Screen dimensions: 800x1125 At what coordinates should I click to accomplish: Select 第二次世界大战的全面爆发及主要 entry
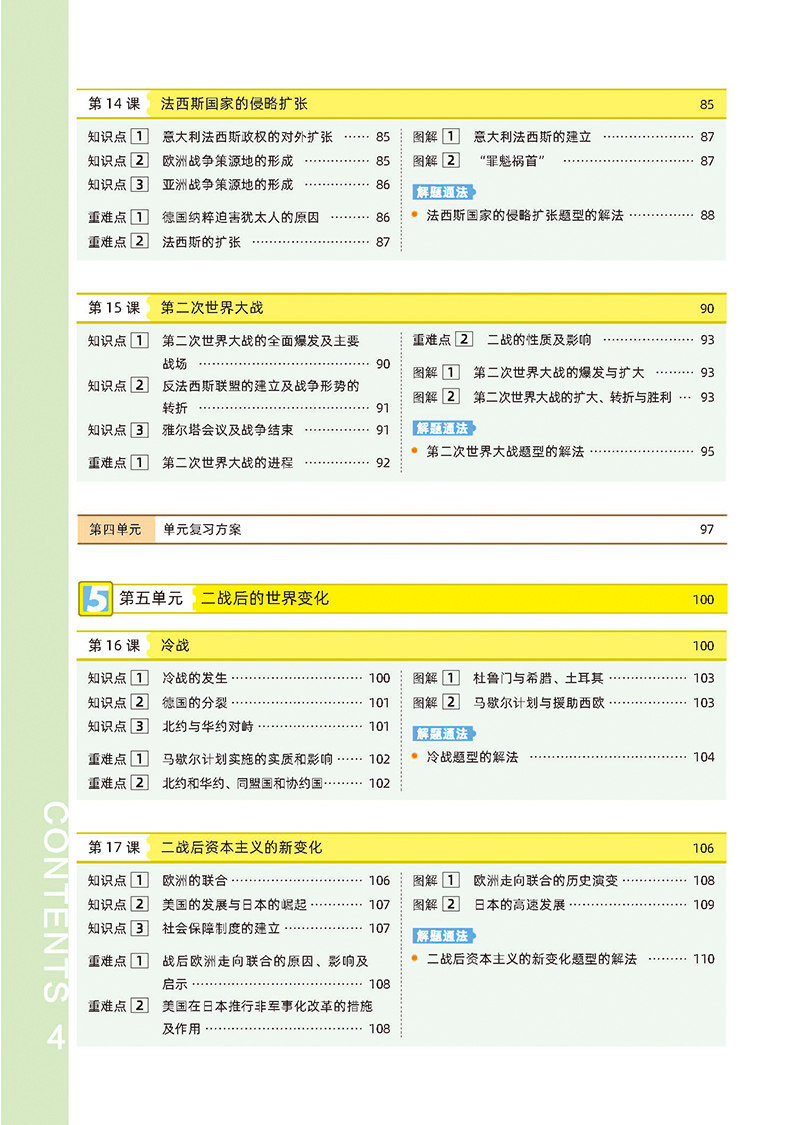pos(260,341)
